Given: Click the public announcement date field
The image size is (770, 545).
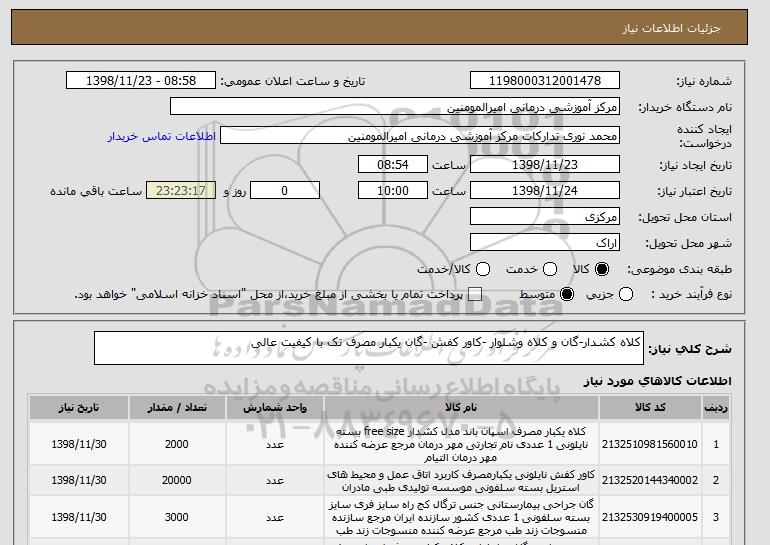Looking at the screenshot, I should tap(141, 81).
